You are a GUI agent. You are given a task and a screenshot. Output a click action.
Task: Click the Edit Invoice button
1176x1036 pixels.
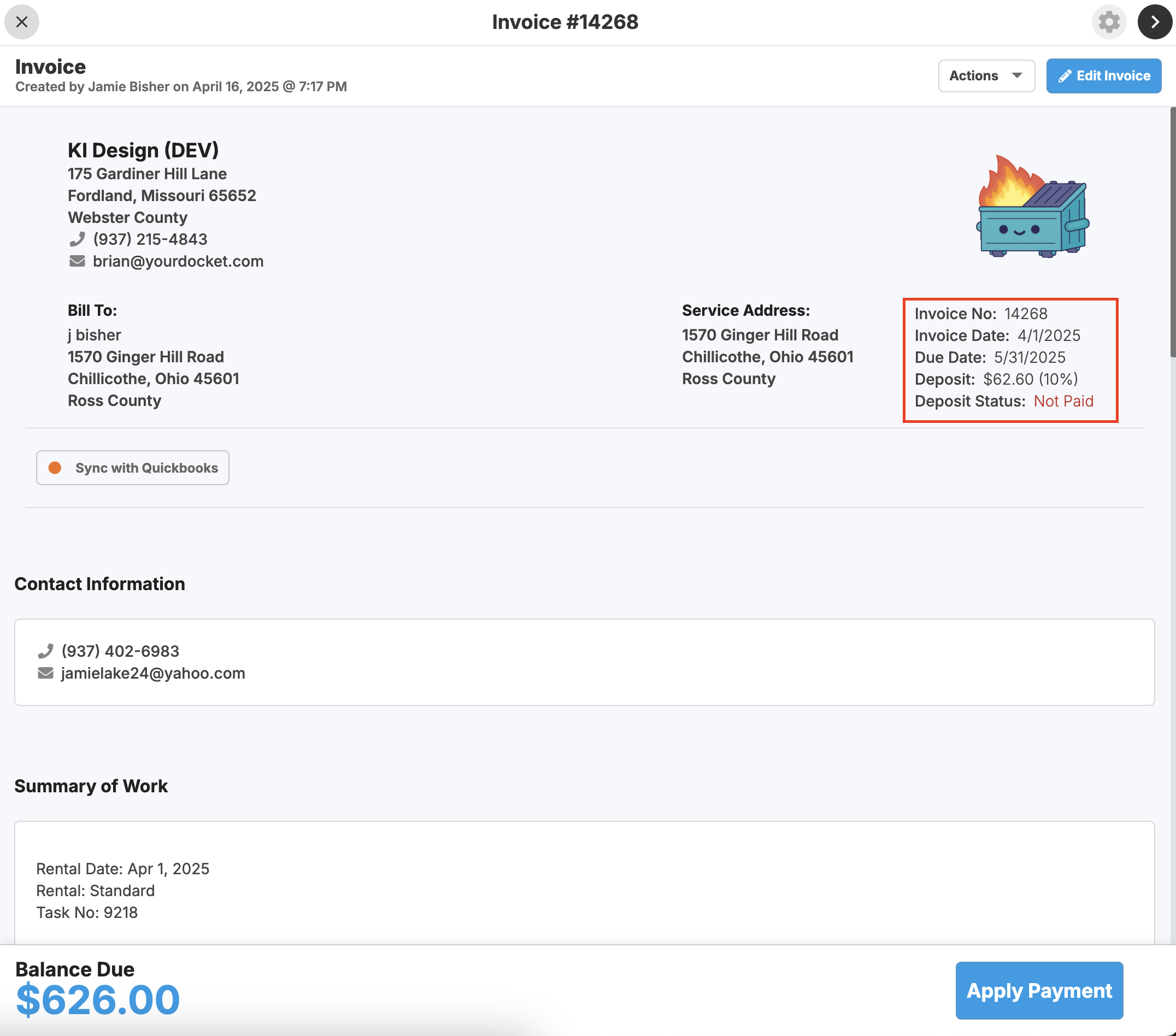[x=1103, y=75]
